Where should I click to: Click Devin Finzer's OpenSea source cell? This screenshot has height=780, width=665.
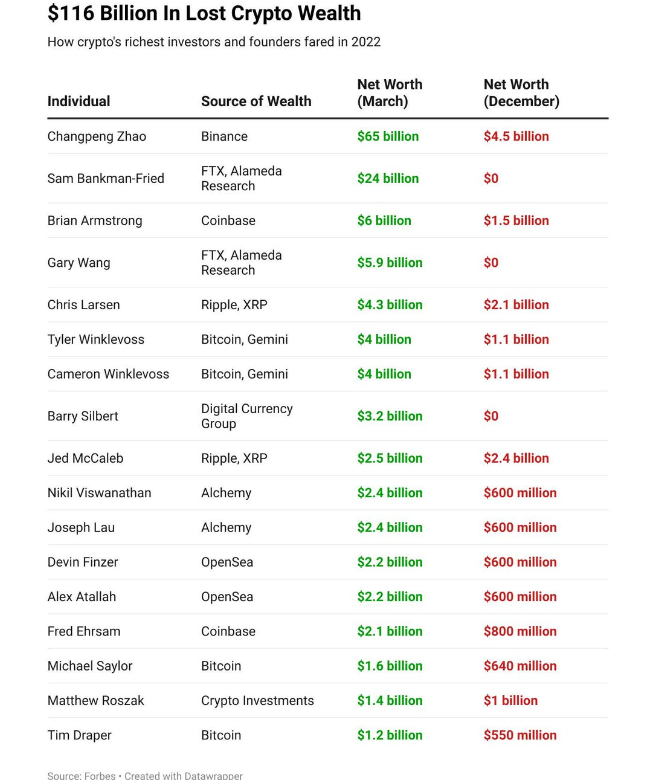point(227,562)
